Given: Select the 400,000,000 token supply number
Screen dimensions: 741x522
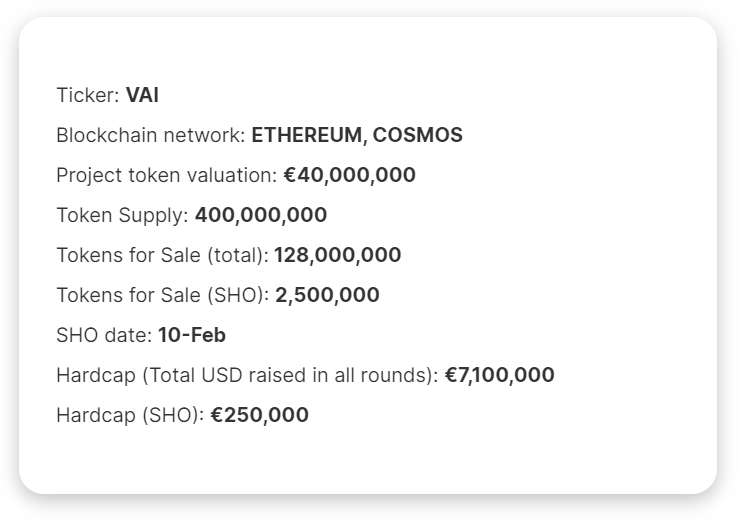Looking at the screenshot, I should (261, 215).
